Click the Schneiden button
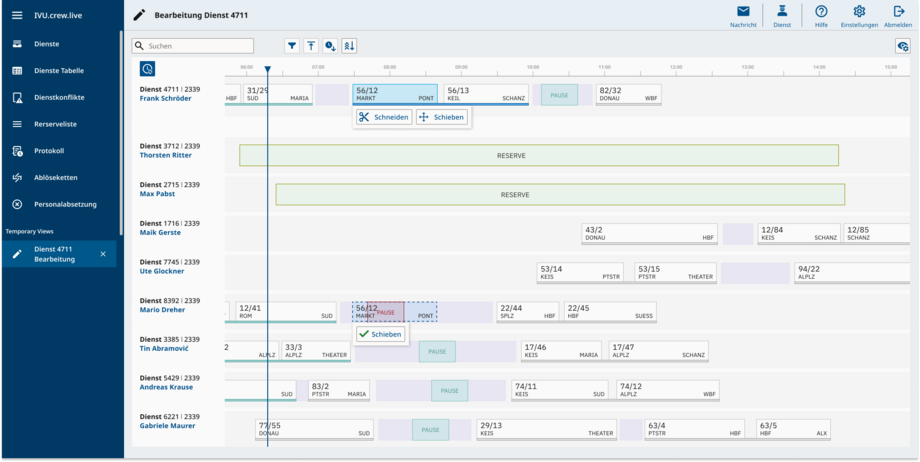 tap(383, 117)
